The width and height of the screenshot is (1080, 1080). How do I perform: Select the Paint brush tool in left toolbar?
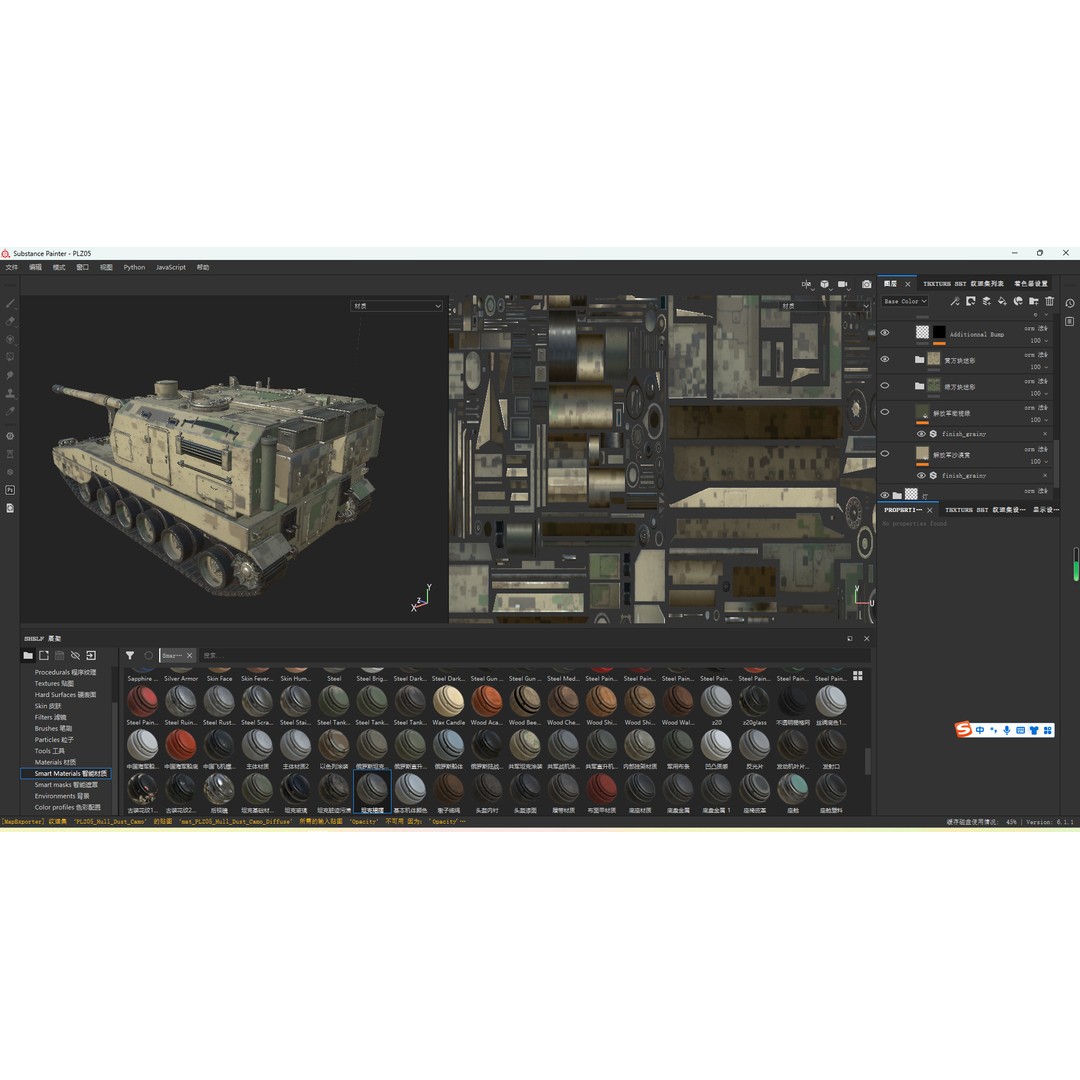[x=10, y=303]
